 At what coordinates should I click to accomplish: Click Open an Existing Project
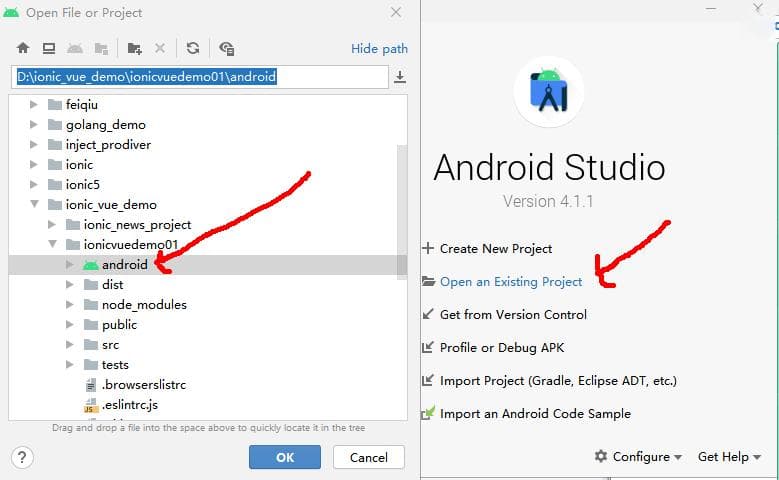click(511, 282)
